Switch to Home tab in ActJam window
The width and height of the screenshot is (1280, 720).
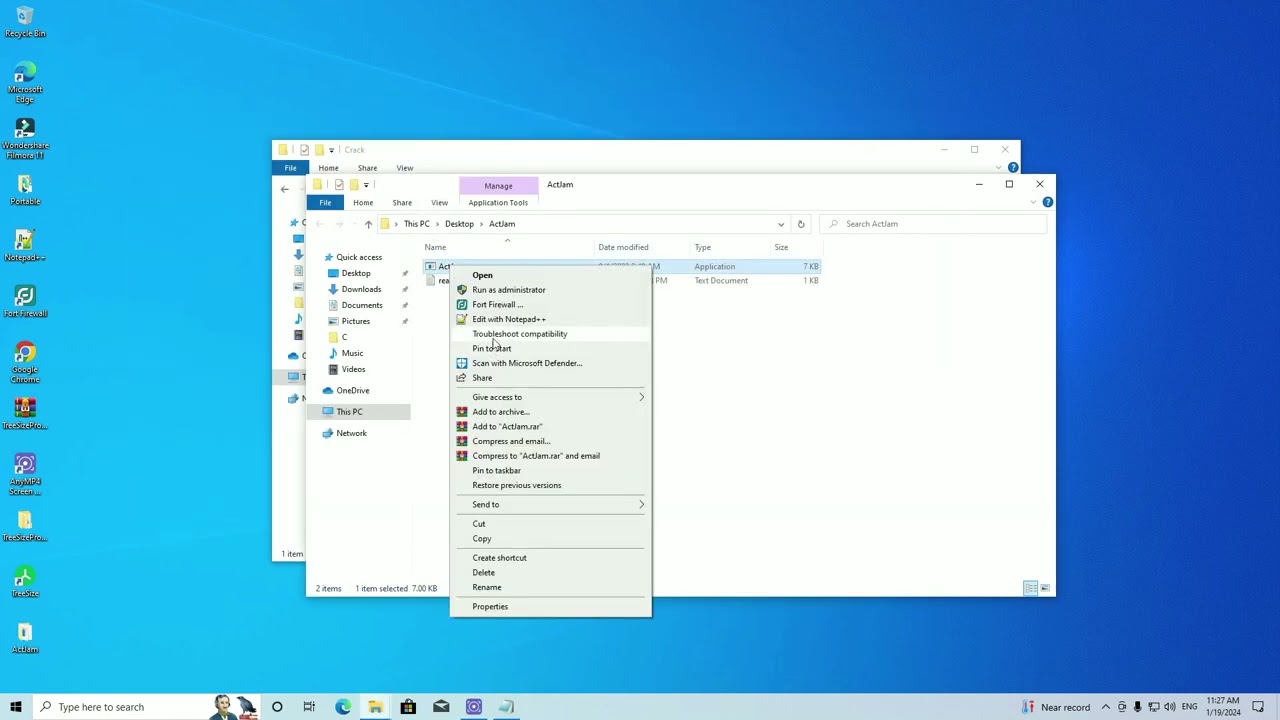coord(363,202)
